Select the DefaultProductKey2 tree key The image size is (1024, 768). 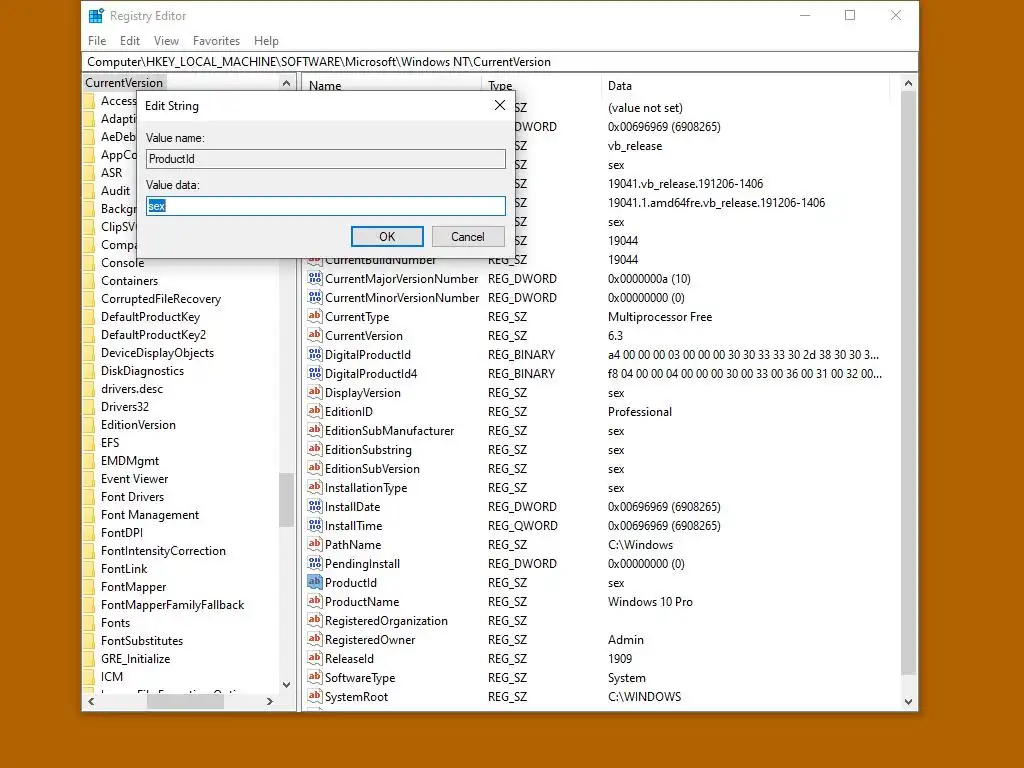click(x=153, y=334)
